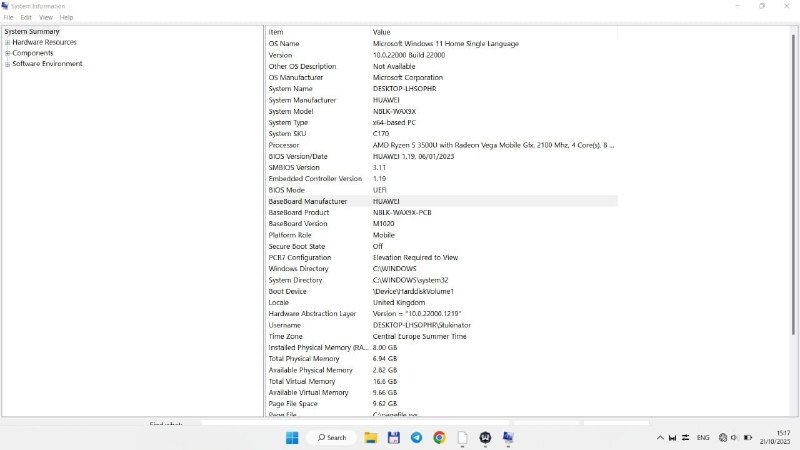Select the Windows Directory row
This screenshot has height=450, width=800.
(x=442, y=269)
